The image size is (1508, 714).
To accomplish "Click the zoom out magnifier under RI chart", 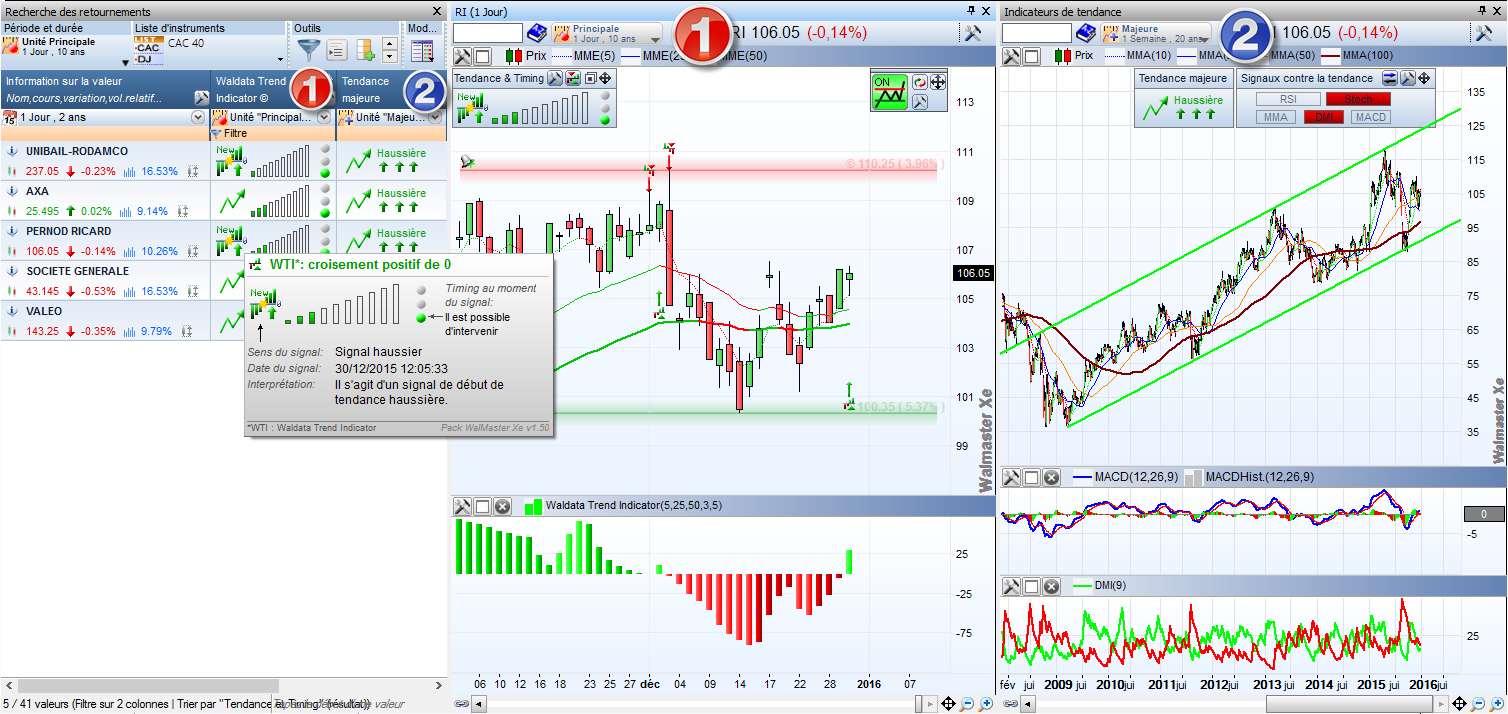I will pos(967,704).
